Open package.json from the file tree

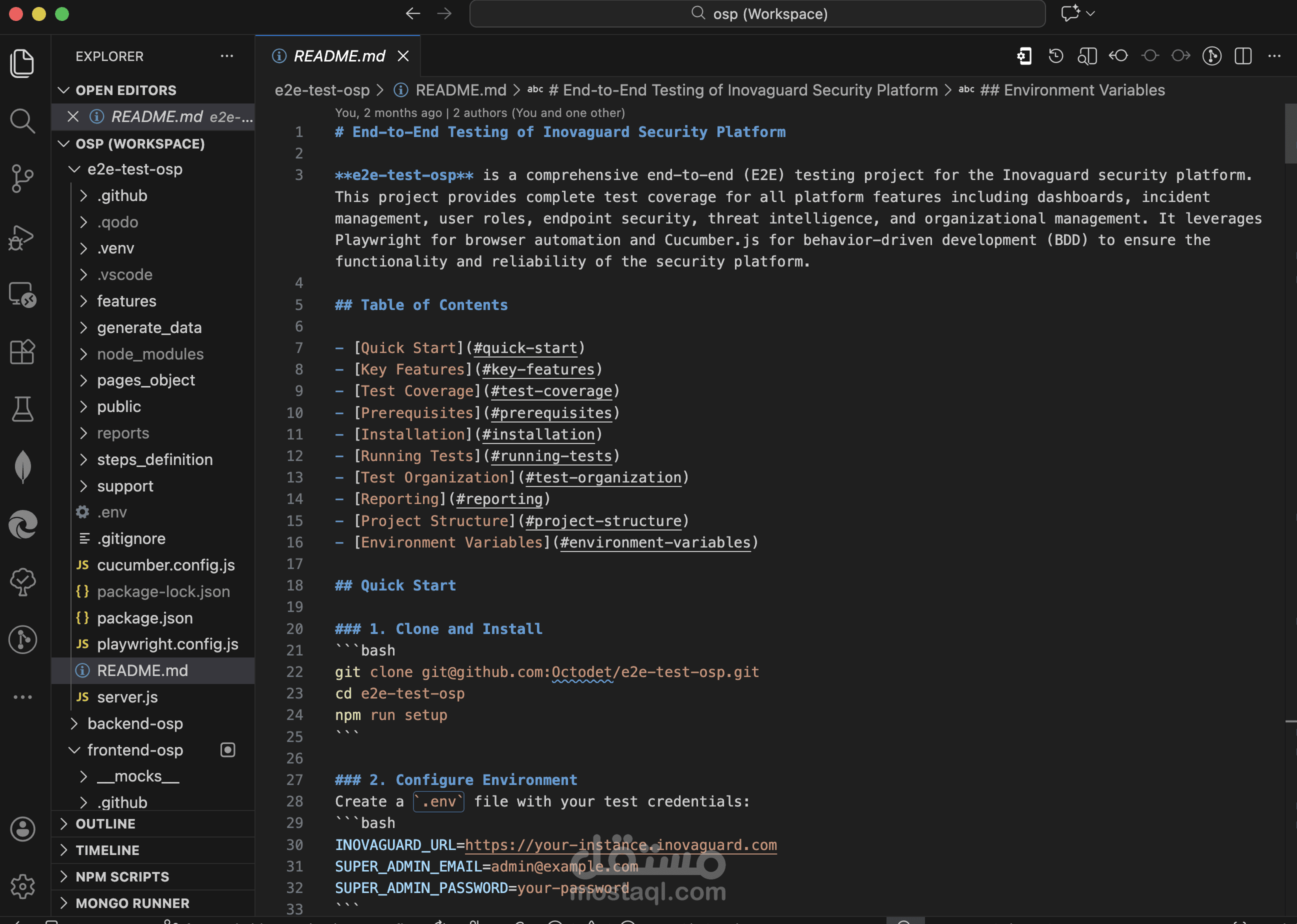point(144,618)
